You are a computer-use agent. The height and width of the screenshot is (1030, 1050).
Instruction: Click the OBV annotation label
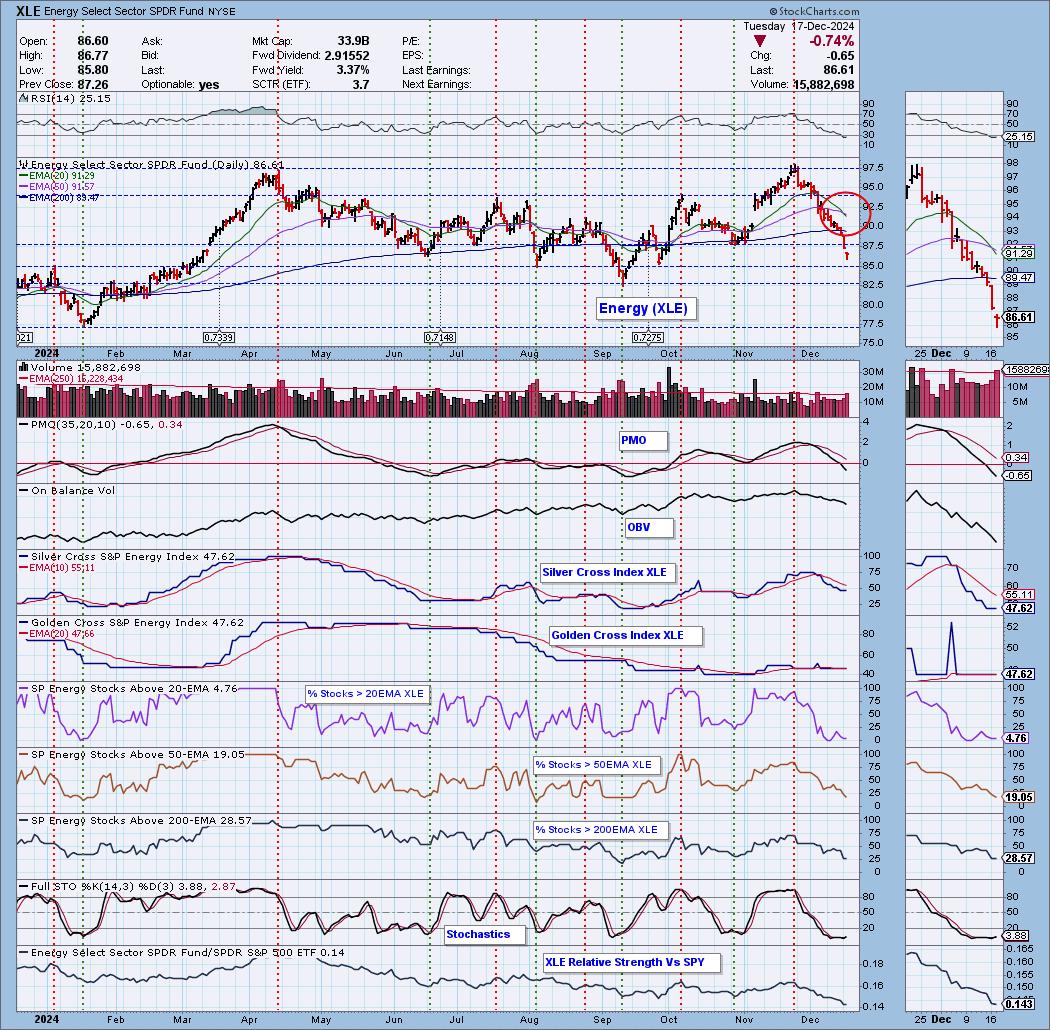649,528
